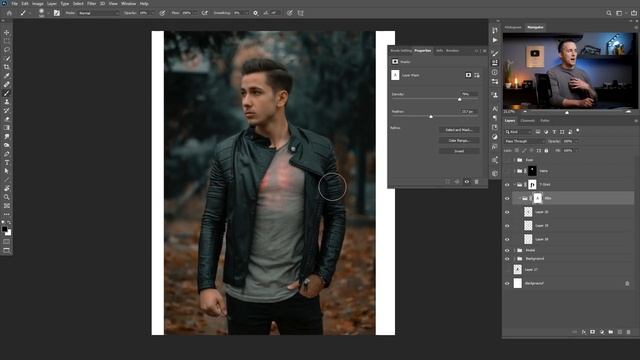The image size is (640, 360).
Task: Toggle visibility of T-Shirt group
Action: click(507, 185)
